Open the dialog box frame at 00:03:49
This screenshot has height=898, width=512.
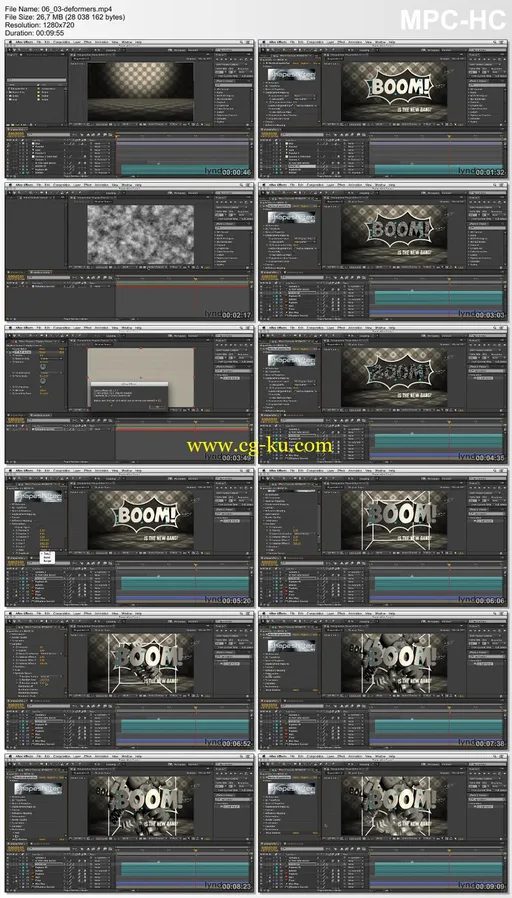tap(129, 395)
